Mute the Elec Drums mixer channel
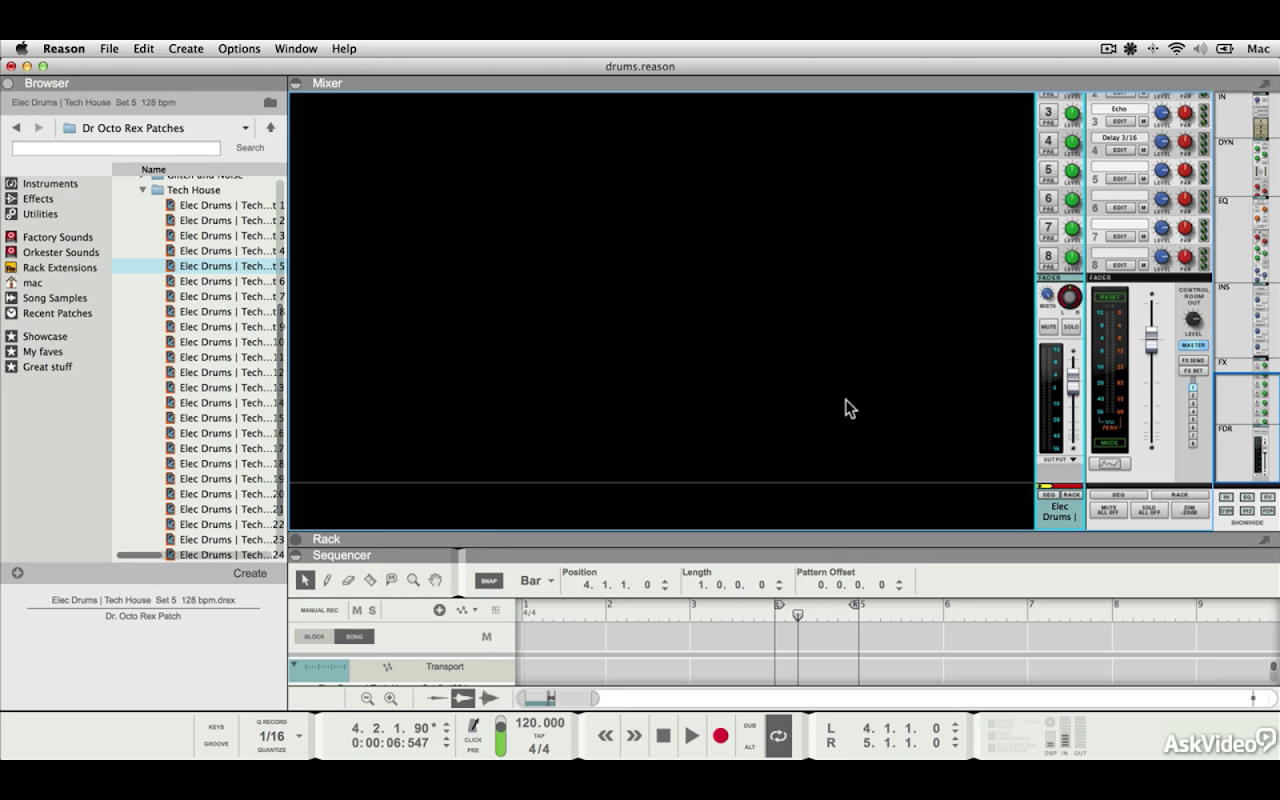This screenshot has width=1280, height=800. [1048, 327]
